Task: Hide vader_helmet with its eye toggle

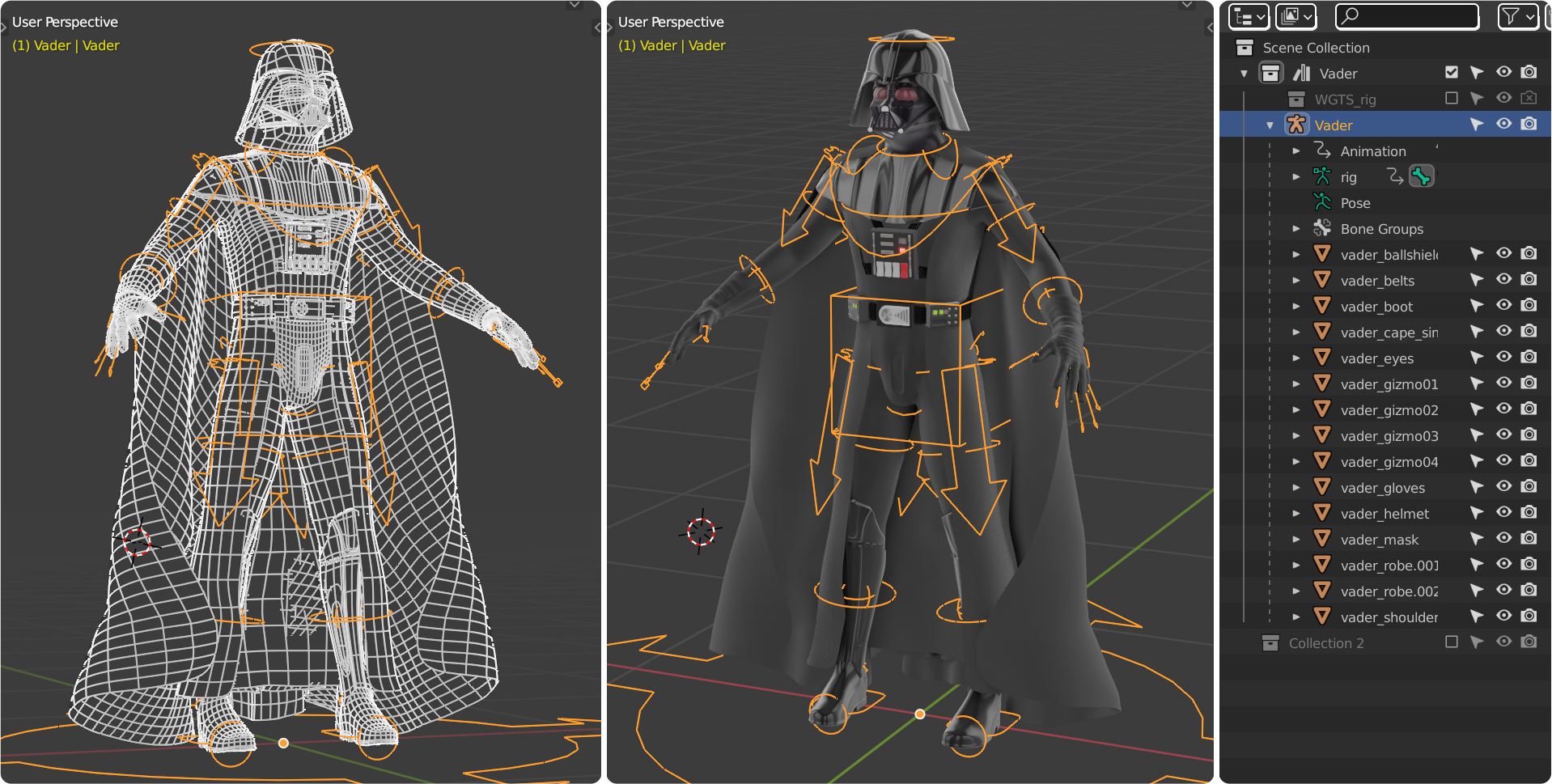Action: 1503,512
